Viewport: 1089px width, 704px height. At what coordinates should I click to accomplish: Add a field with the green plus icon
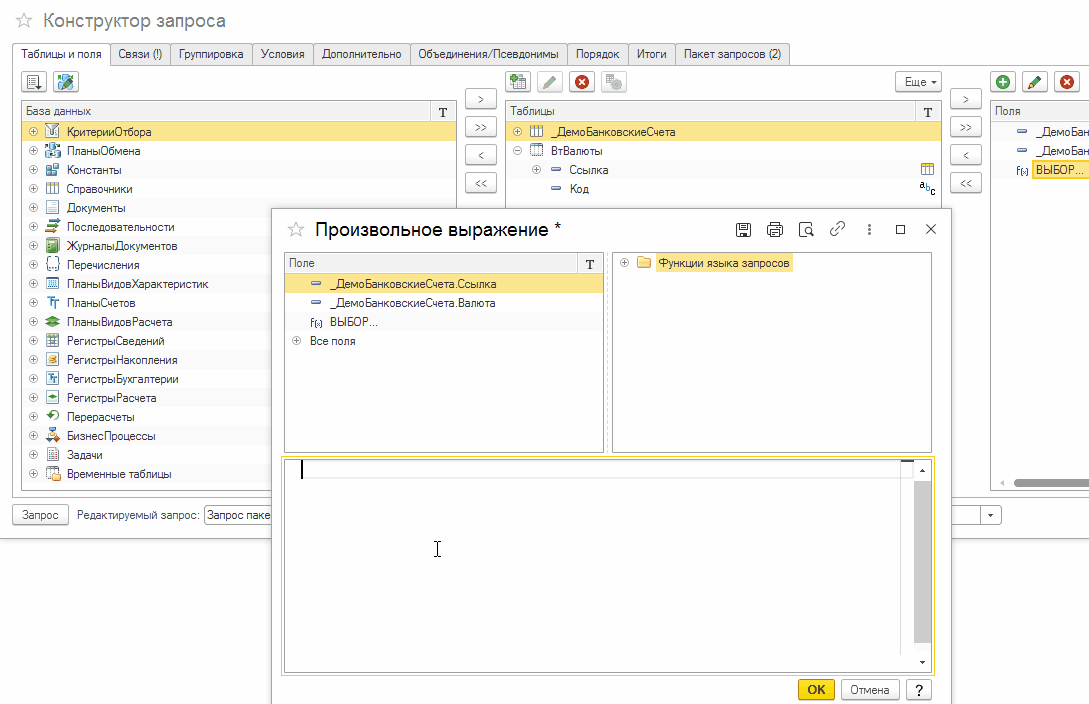pos(1003,82)
